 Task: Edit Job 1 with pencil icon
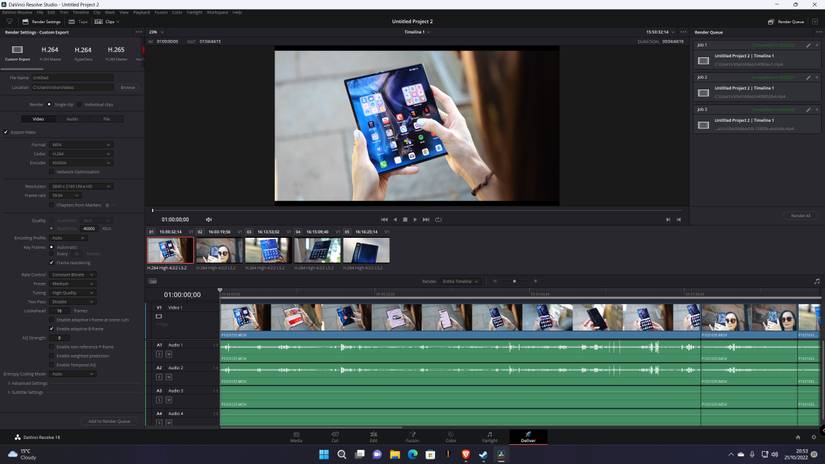(808, 45)
